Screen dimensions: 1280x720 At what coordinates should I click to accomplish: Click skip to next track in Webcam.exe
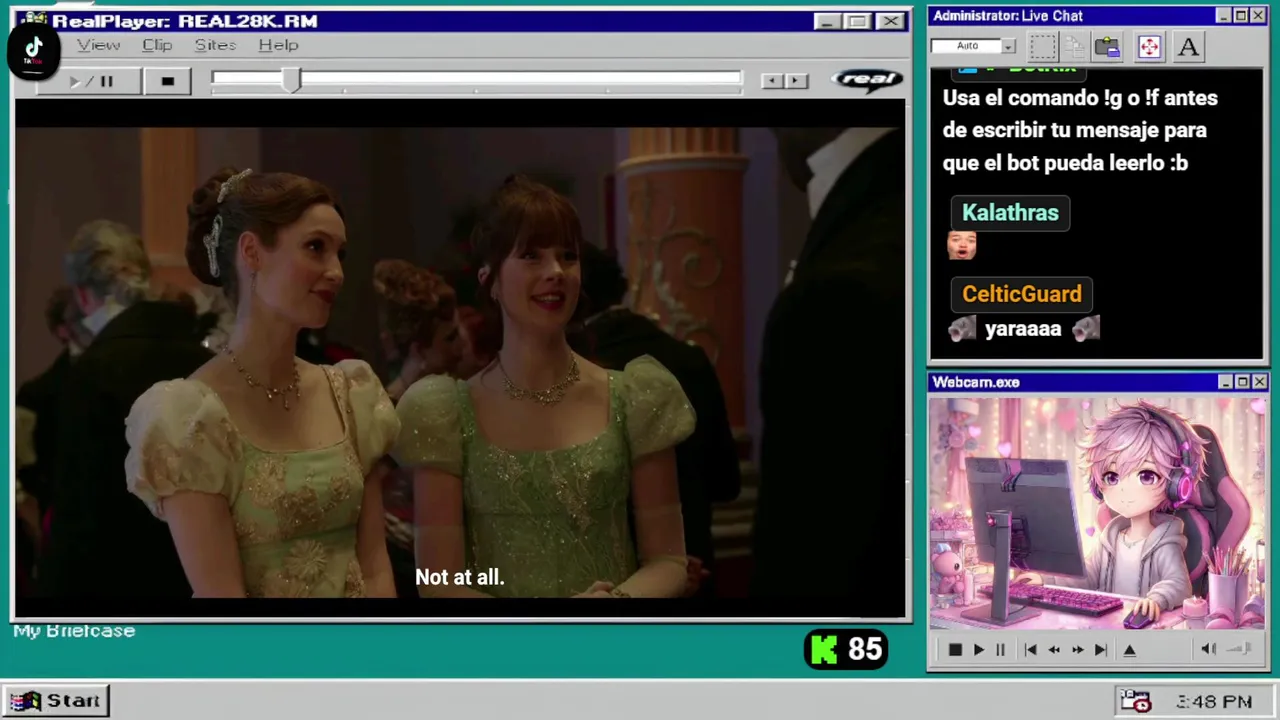click(1100, 650)
